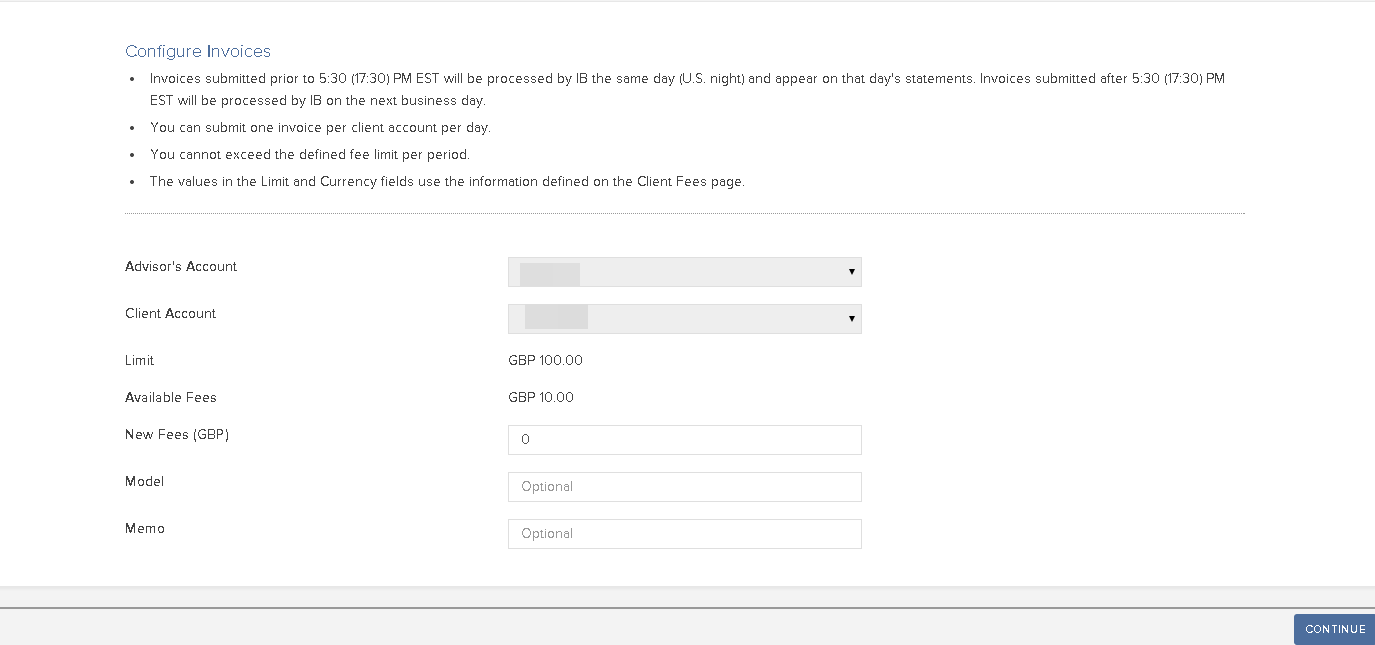1375x645 pixels.
Task: Click the Memo label
Action: click(x=145, y=528)
